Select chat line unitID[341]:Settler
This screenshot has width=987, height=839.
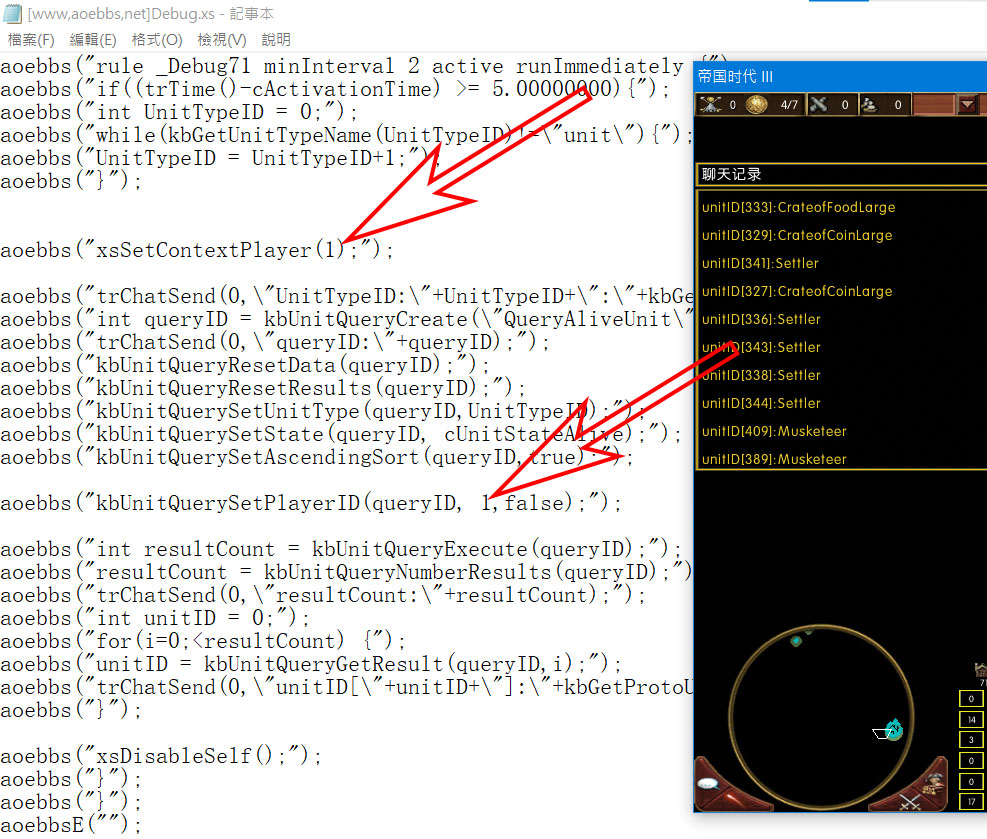tap(760, 263)
